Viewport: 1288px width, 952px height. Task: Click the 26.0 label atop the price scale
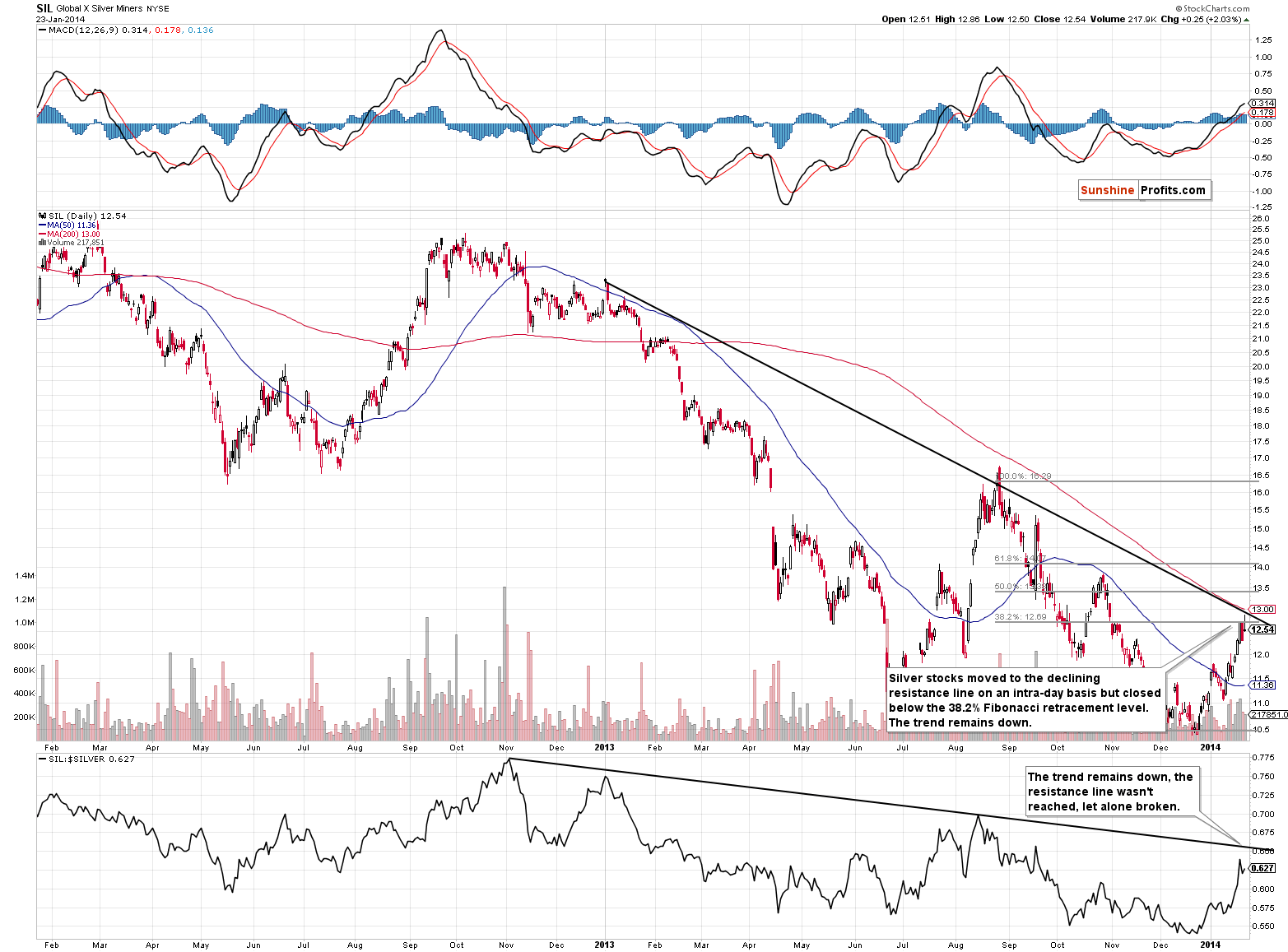[x=1260, y=219]
